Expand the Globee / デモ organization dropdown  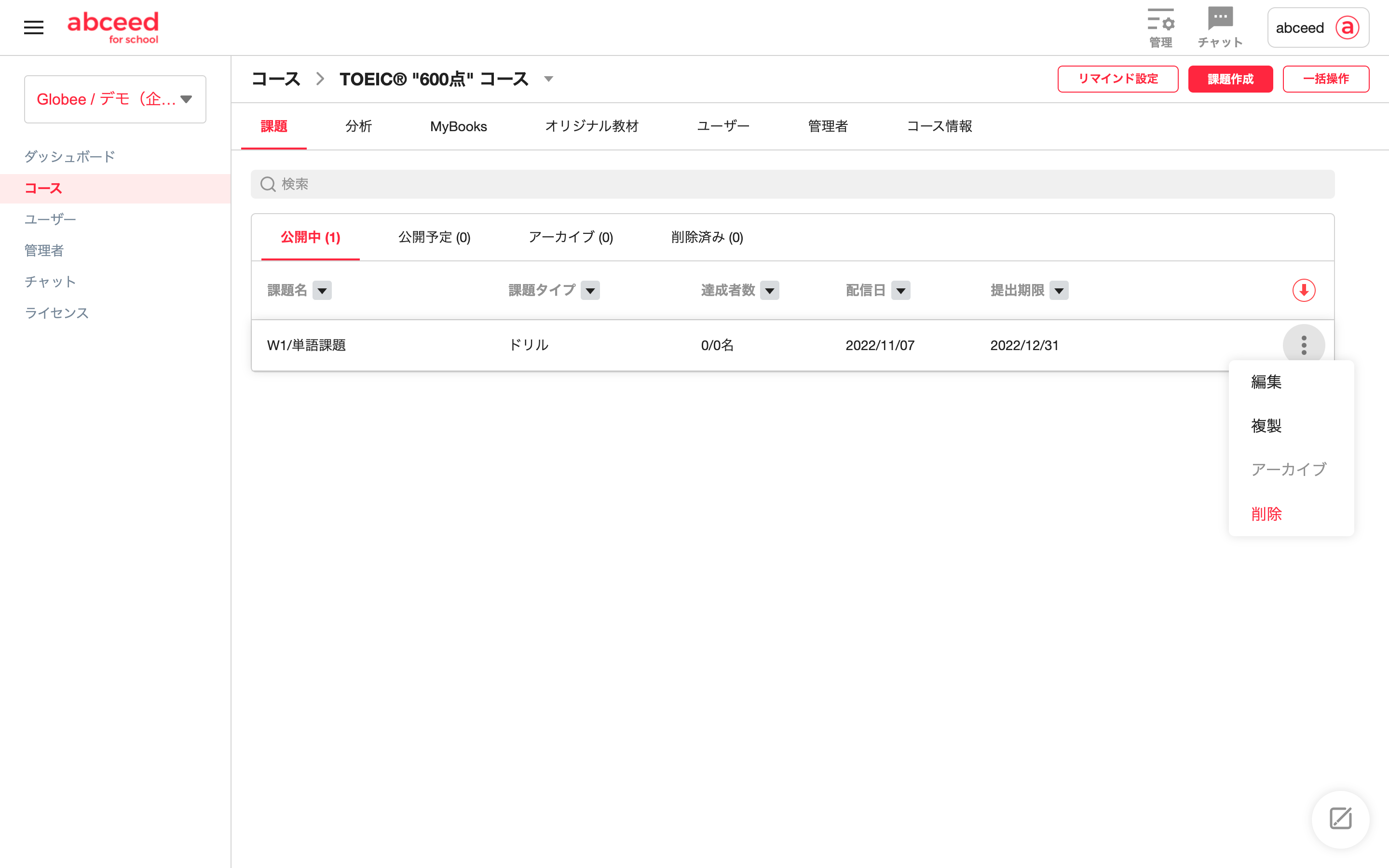(115, 99)
